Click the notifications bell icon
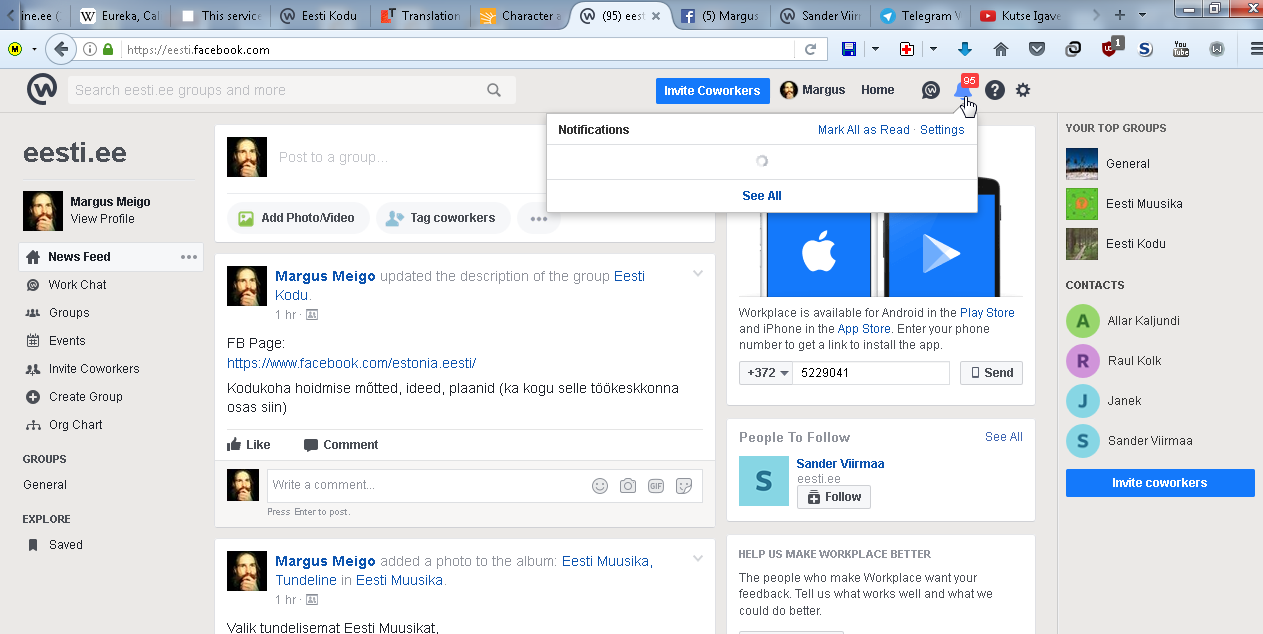 click(x=962, y=90)
